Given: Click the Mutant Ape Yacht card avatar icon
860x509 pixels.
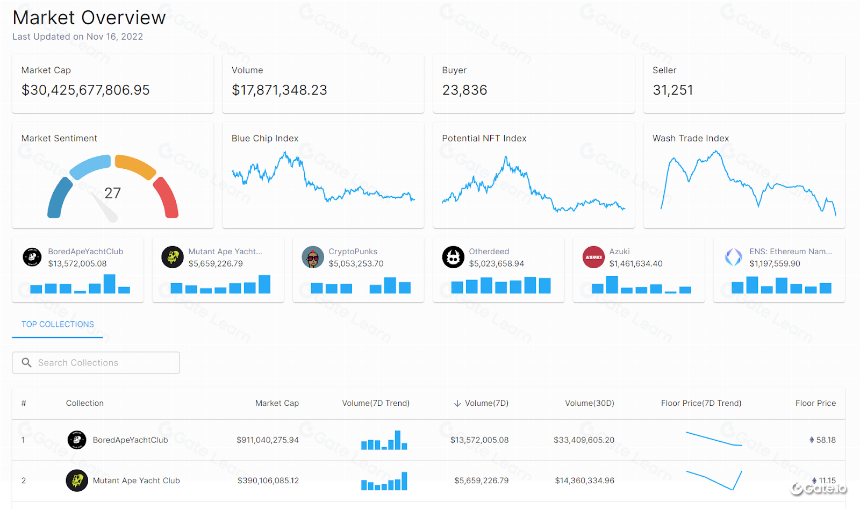Looking at the screenshot, I should (172, 257).
